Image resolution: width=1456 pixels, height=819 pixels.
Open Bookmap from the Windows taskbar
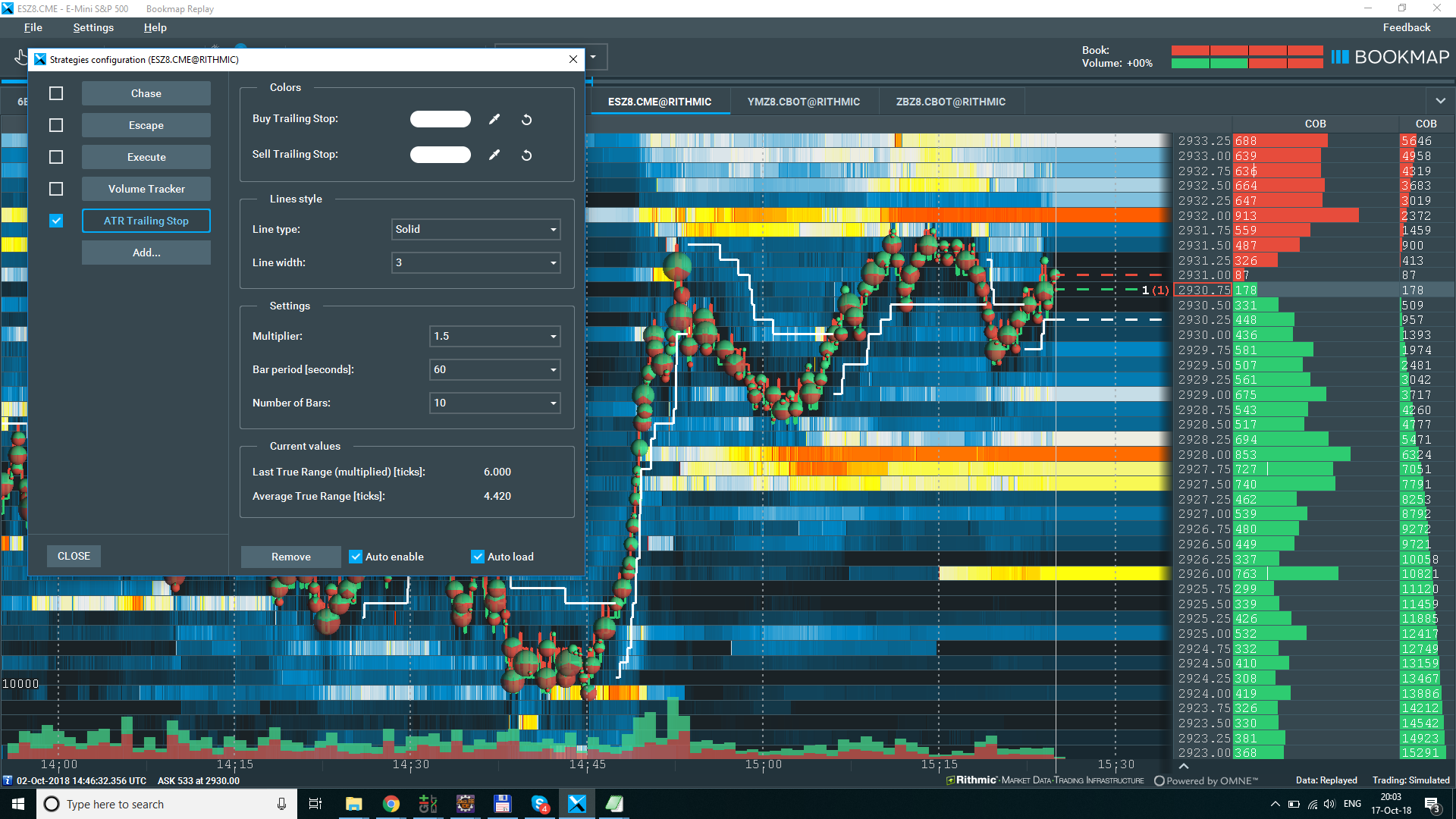click(x=576, y=804)
